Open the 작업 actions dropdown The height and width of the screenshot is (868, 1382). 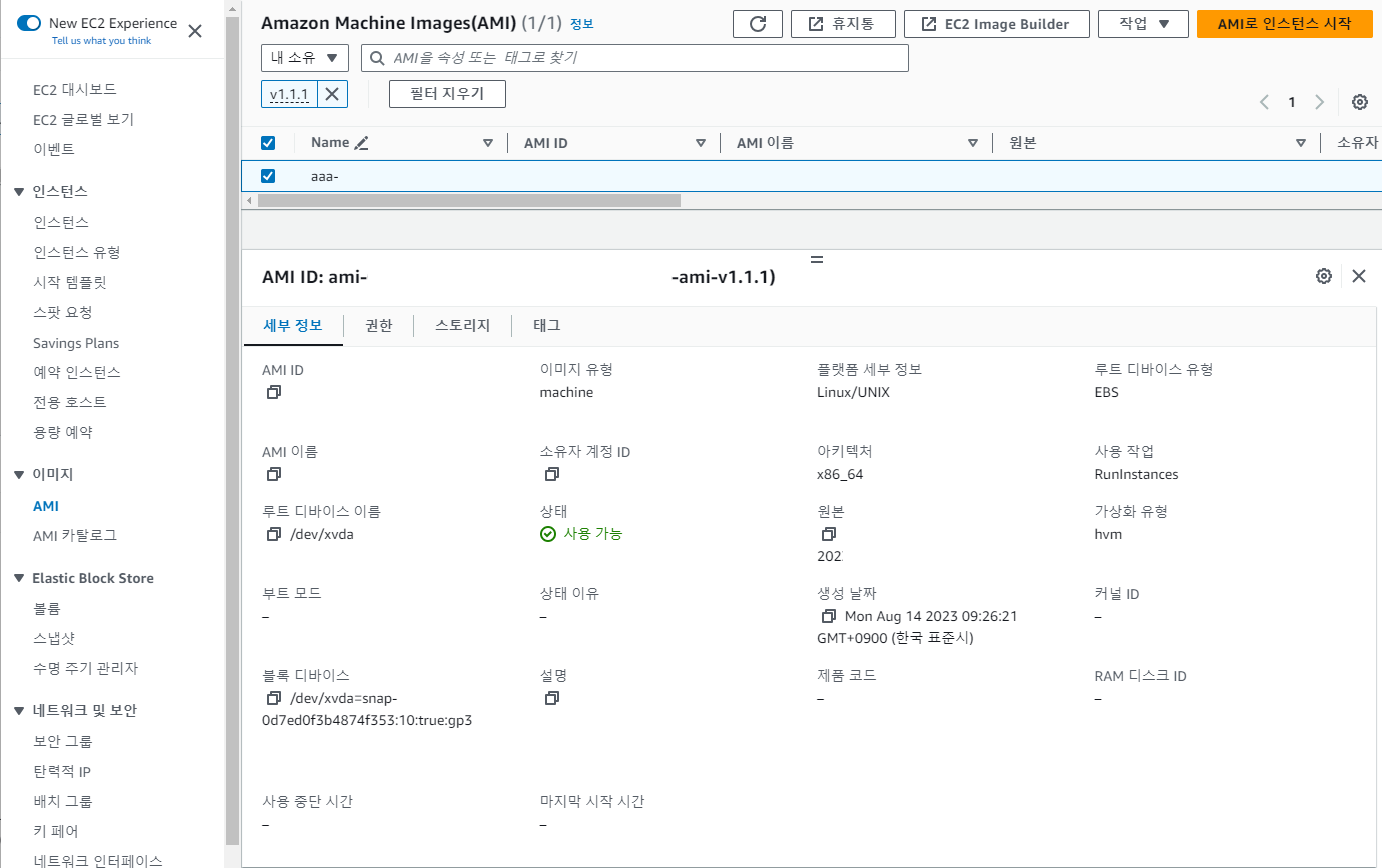(x=1143, y=24)
